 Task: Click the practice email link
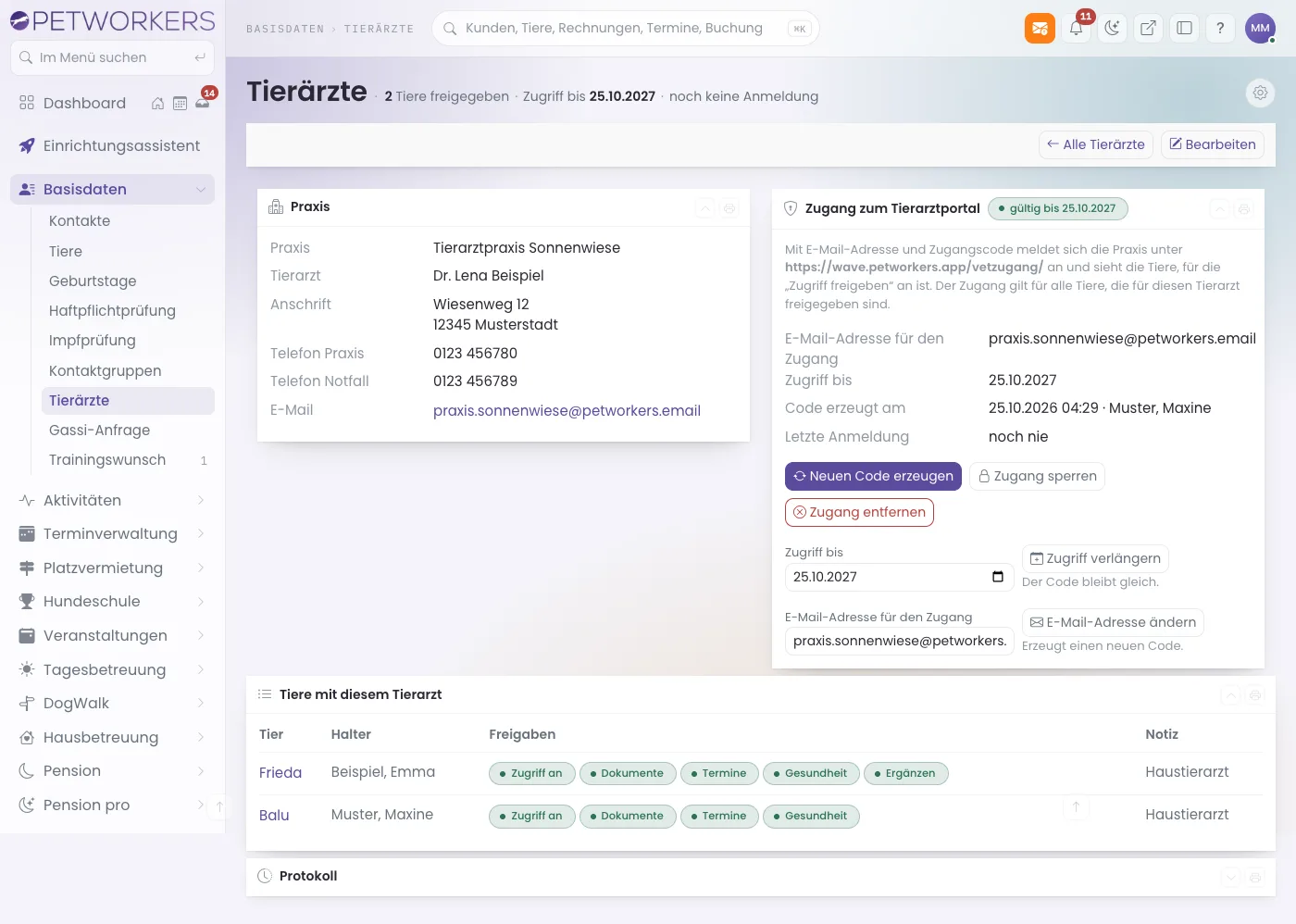(567, 411)
